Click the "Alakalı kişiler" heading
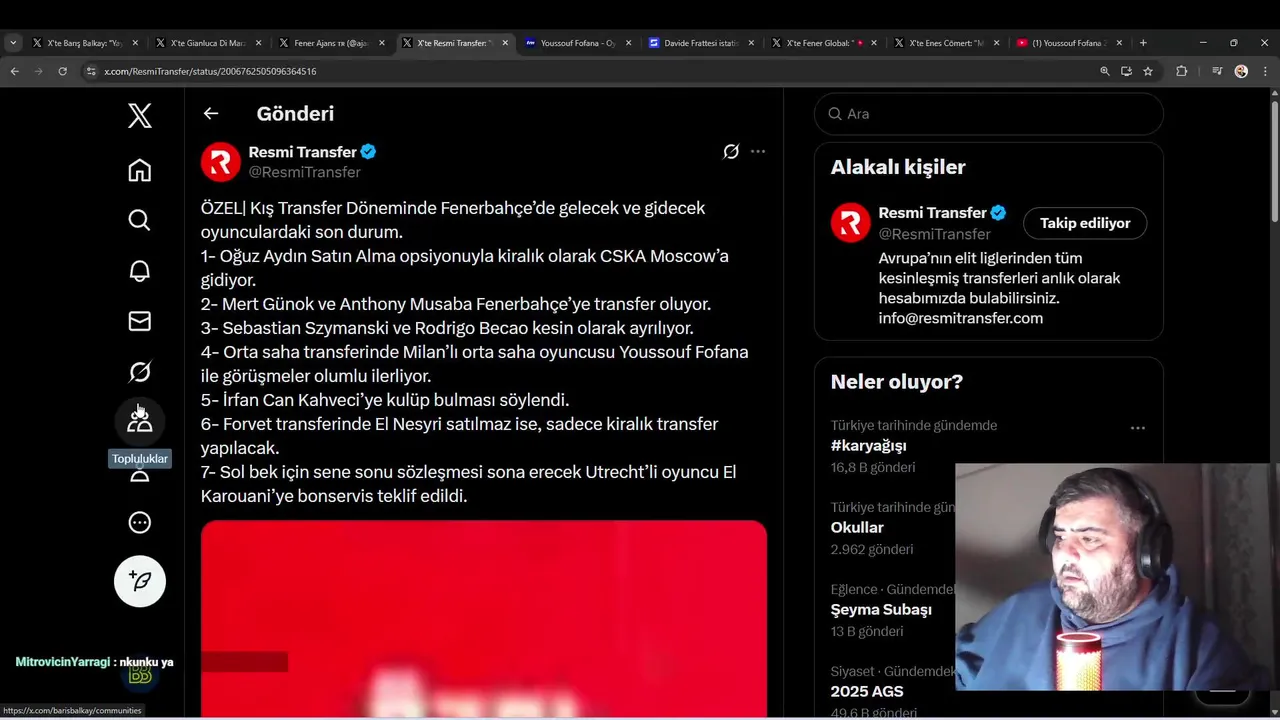 pyautogui.click(x=898, y=167)
